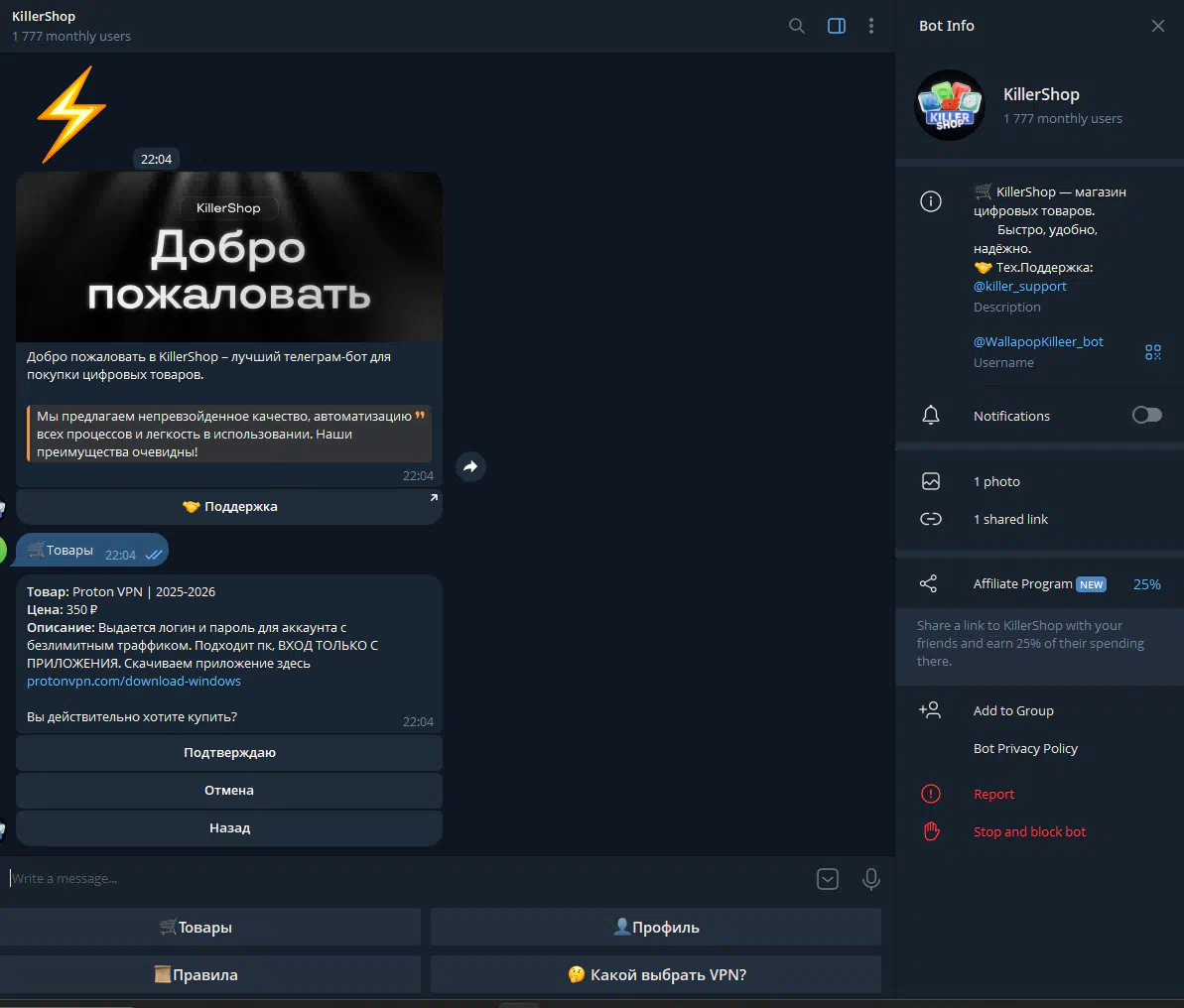Confirm purchase with Подтверждаю button

pos(229,753)
